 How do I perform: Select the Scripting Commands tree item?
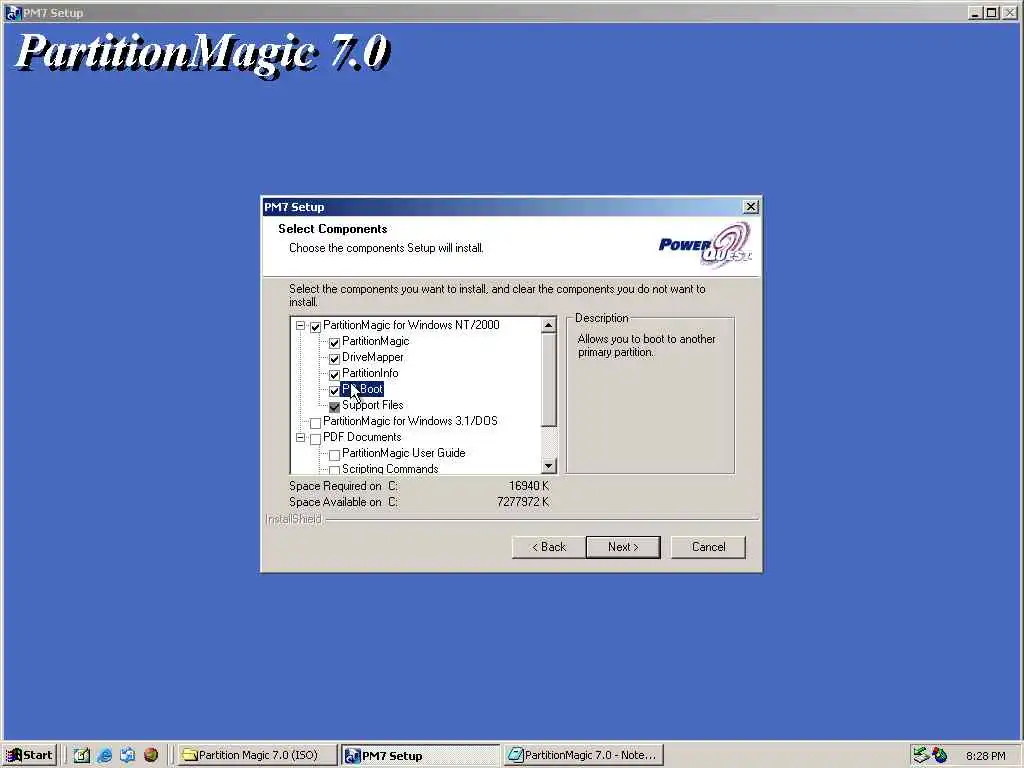point(390,469)
